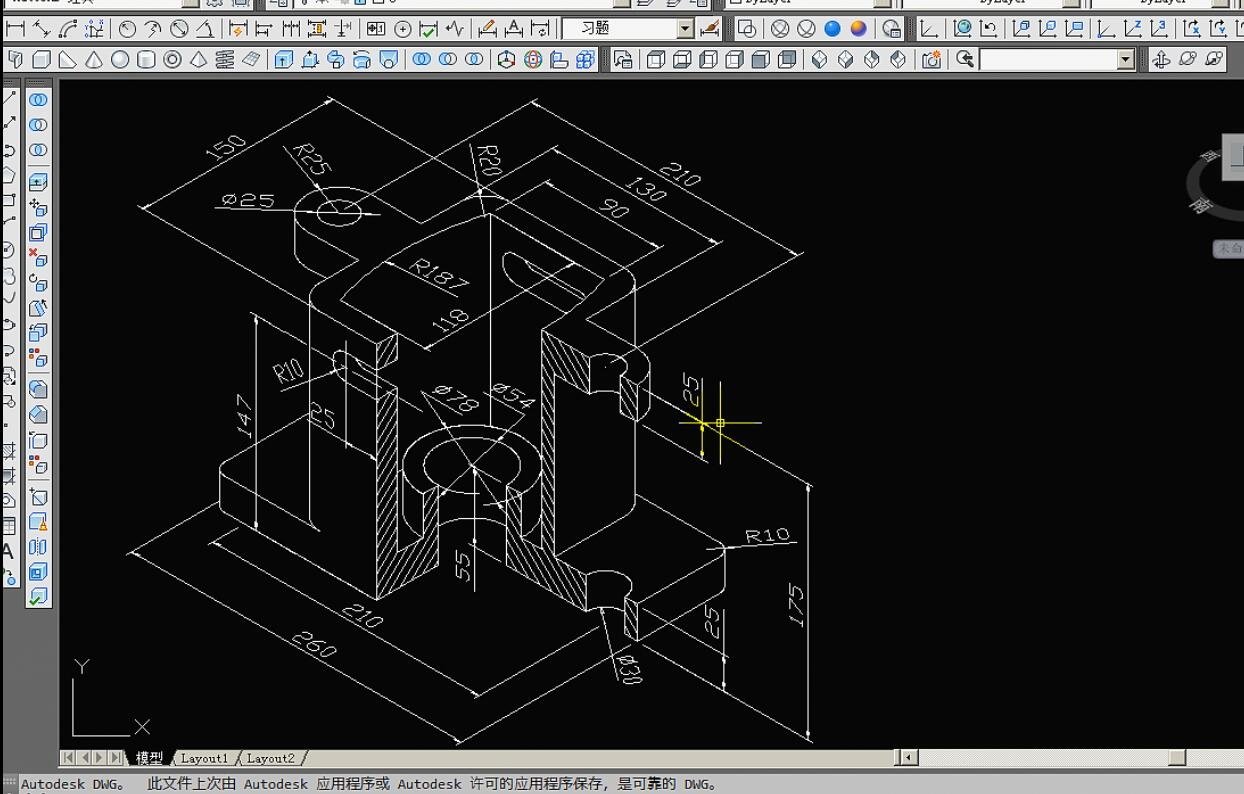Set the SW Isometric view
This screenshot has width=1244, height=794.
pyautogui.click(x=820, y=60)
